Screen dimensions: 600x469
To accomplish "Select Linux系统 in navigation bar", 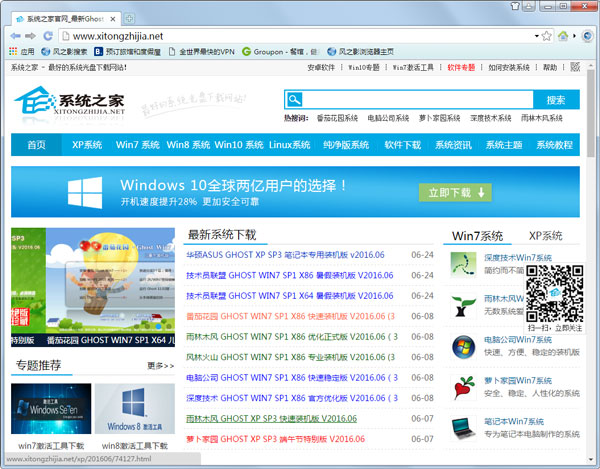I will (289, 145).
